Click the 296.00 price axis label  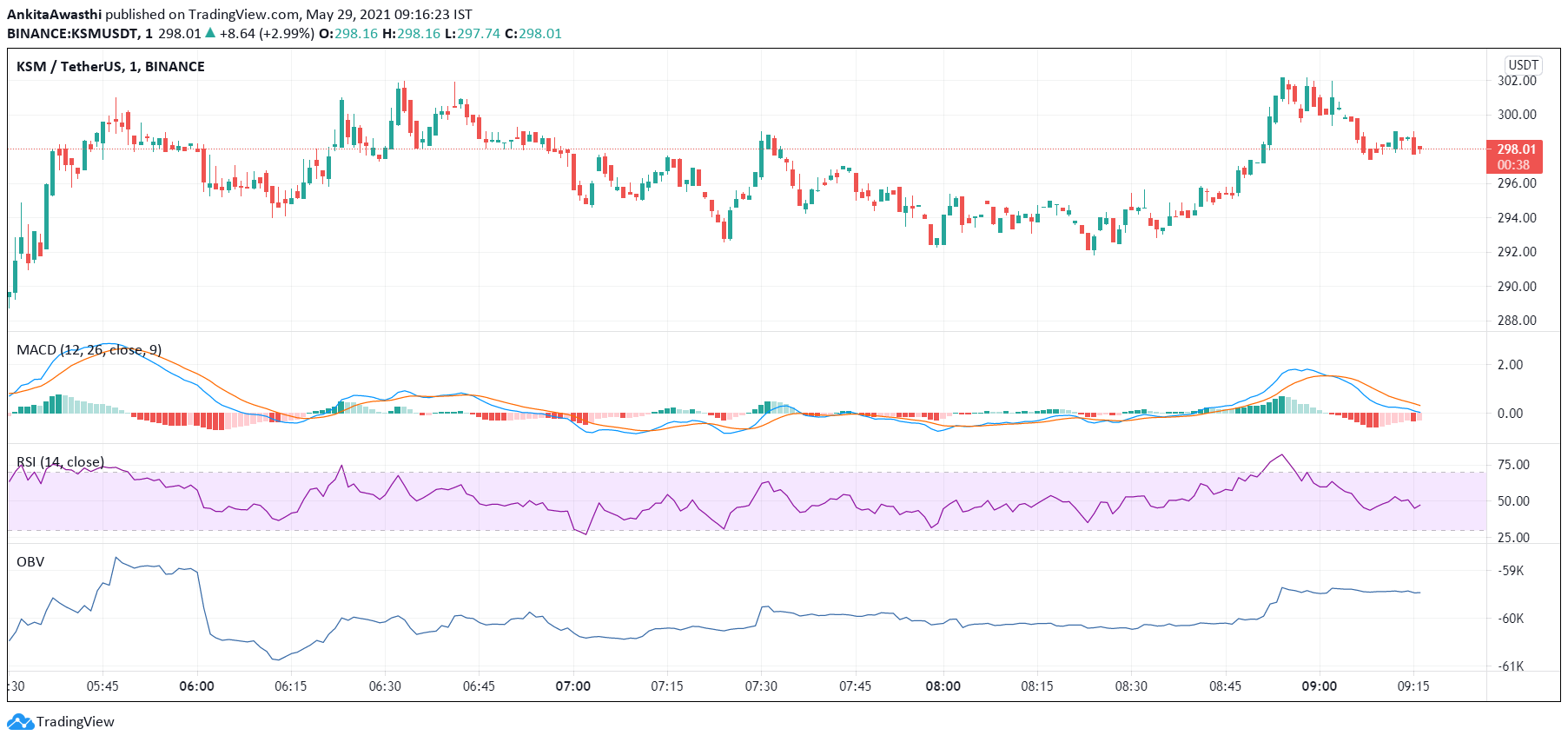pyautogui.click(x=1517, y=183)
